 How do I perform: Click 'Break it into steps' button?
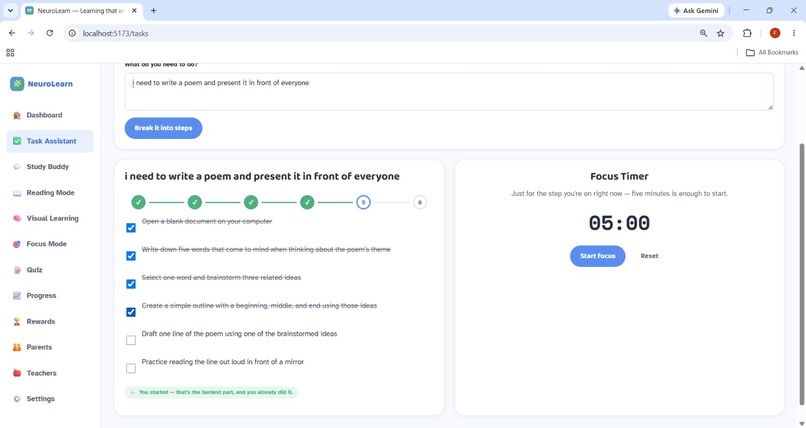163,128
